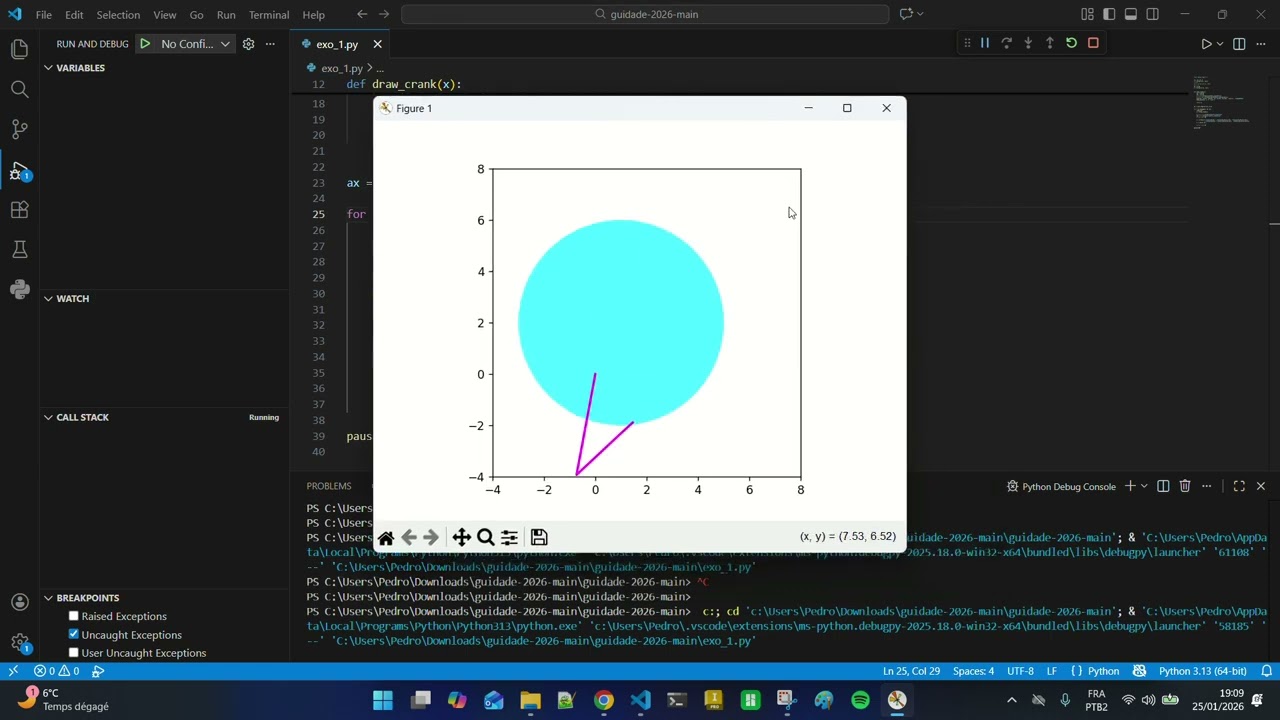This screenshot has width=1280, height=720.
Task: Restart the debug session
Action: (x=1071, y=43)
